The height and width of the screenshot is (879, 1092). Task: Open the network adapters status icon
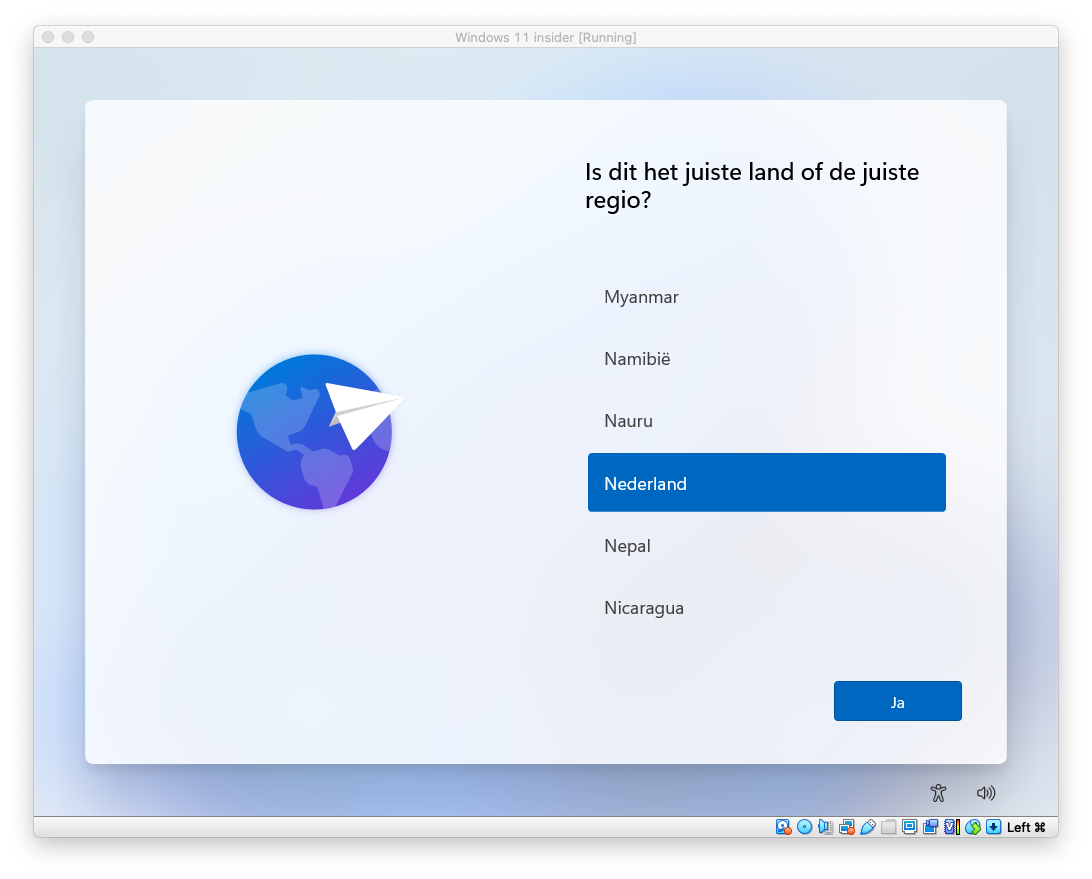pos(846,827)
